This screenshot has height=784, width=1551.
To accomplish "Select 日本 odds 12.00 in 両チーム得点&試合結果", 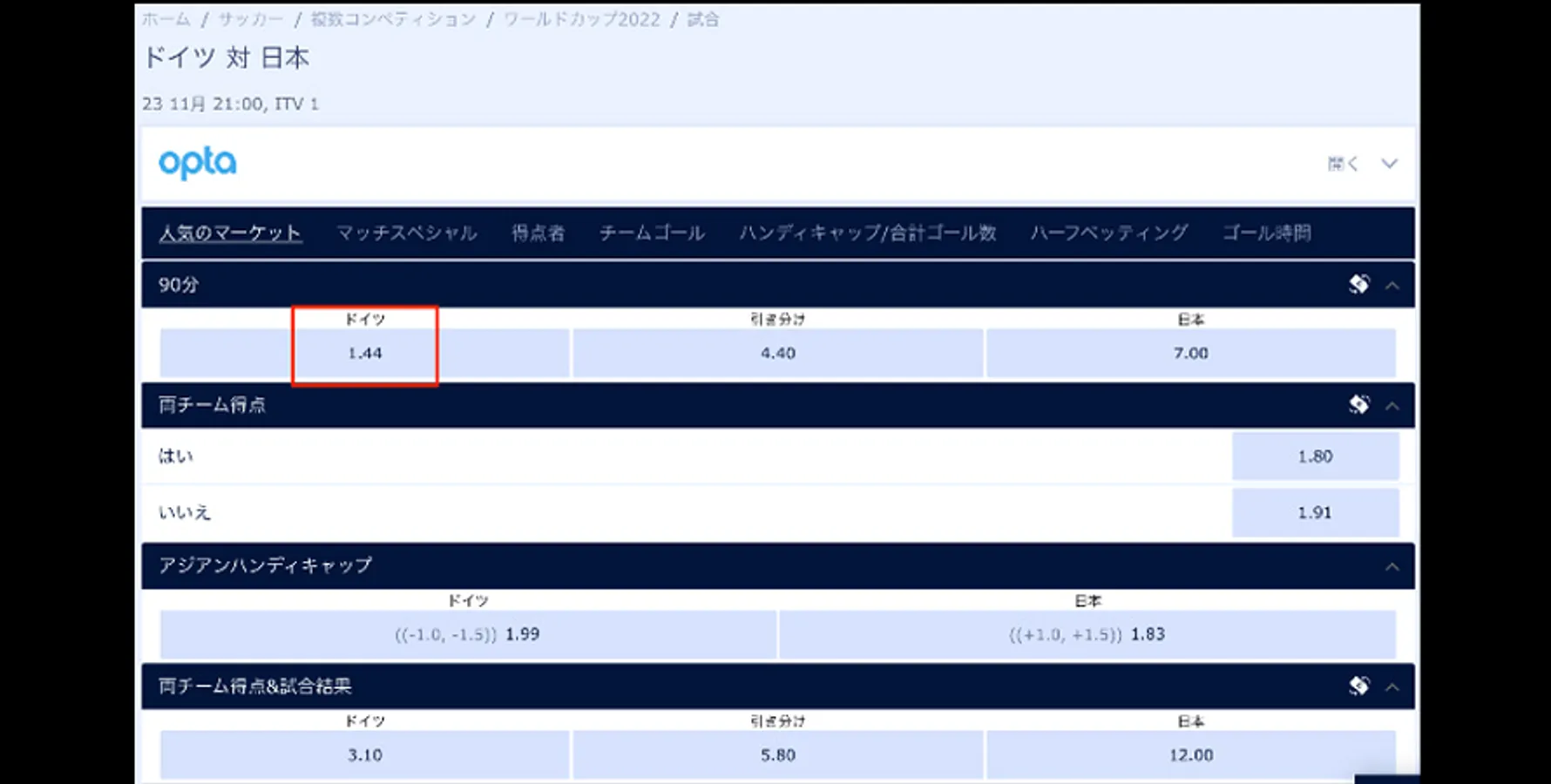I will pos(1191,754).
